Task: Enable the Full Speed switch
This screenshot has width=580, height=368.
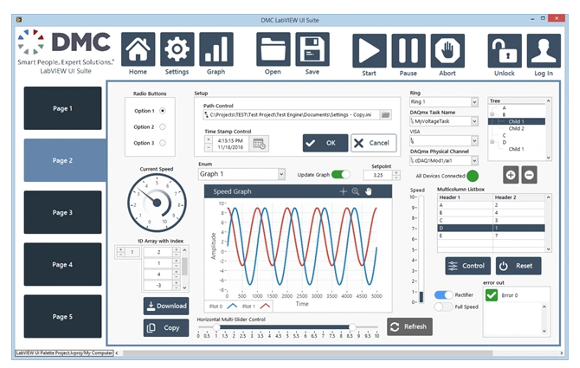Action: [444, 307]
